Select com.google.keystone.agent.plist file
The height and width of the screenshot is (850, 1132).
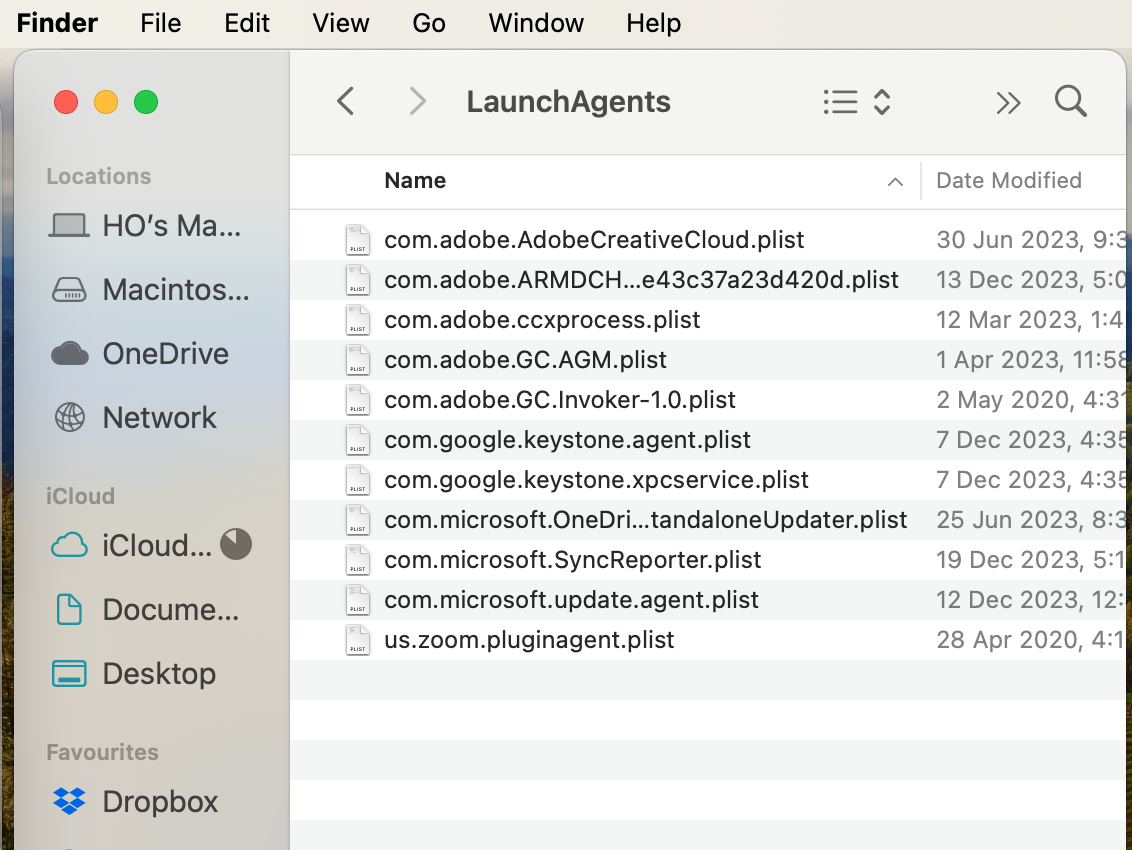[567, 440]
